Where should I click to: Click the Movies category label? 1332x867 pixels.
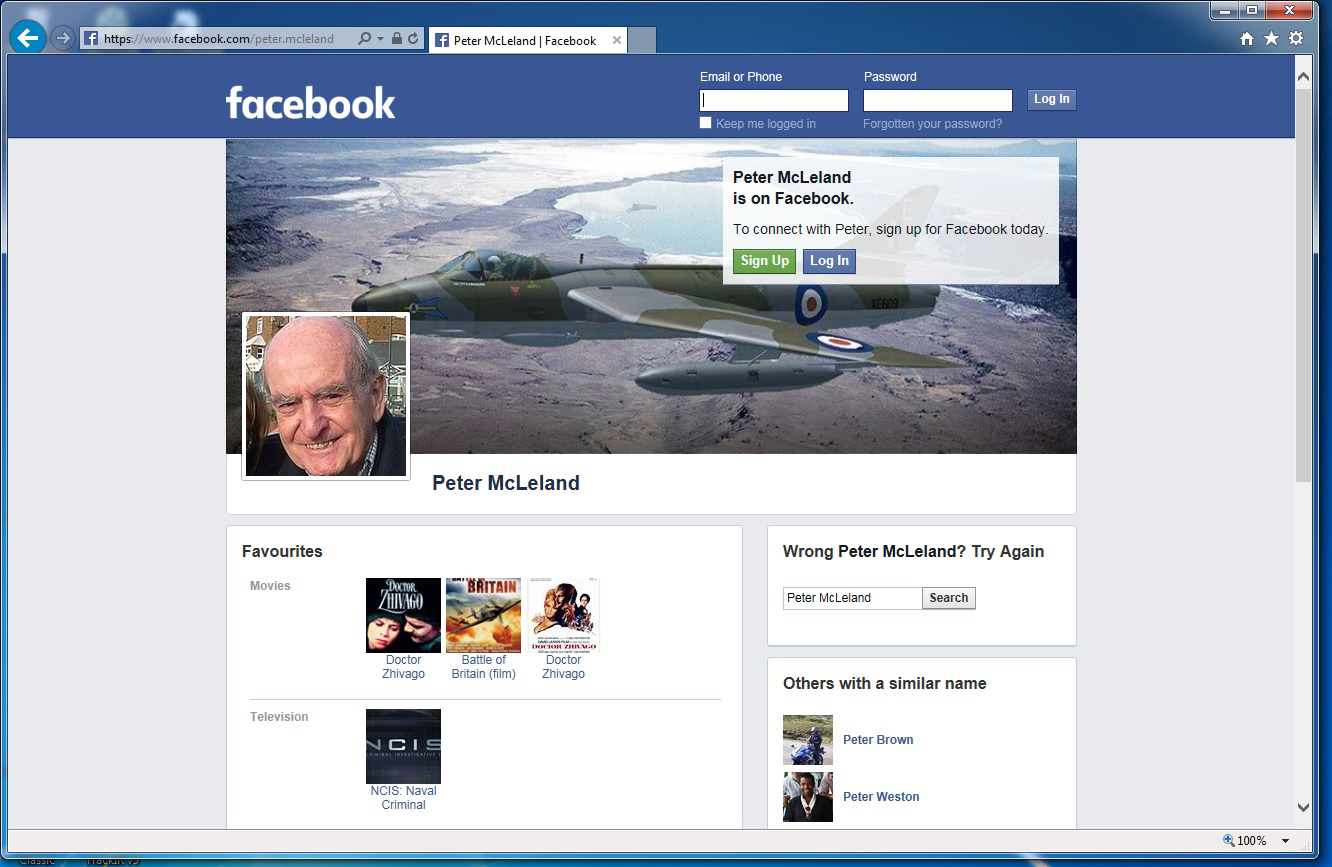click(270, 586)
